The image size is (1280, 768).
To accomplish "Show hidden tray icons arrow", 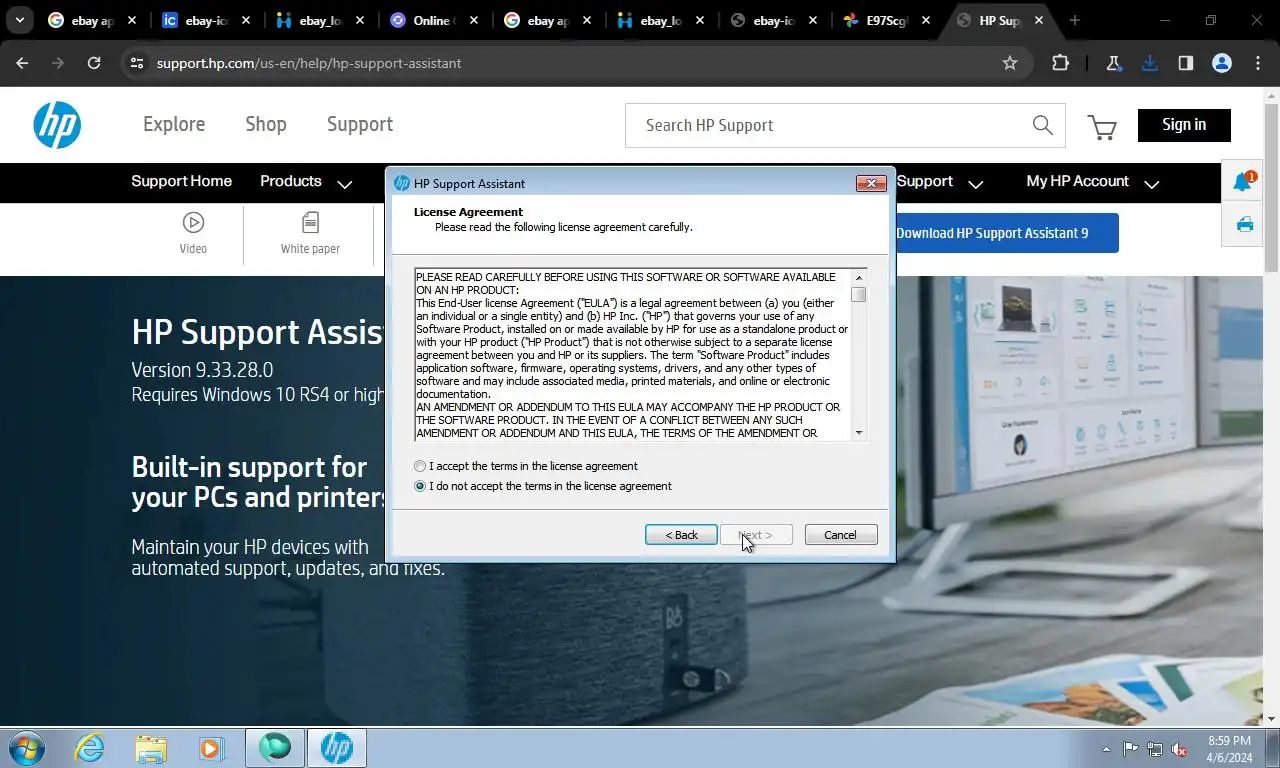I will pyautogui.click(x=1106, y=749).
